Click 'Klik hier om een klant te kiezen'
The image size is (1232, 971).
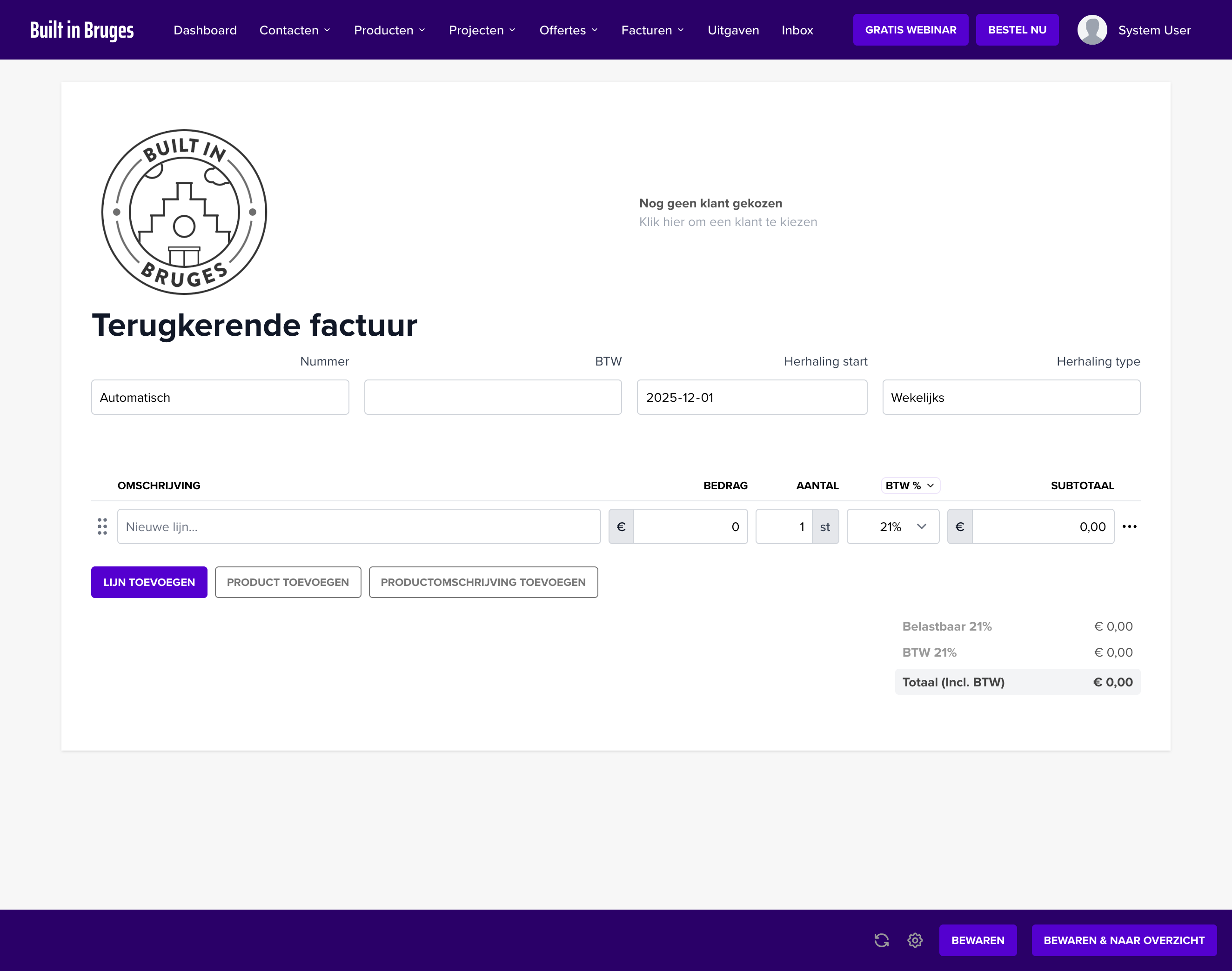728,222
